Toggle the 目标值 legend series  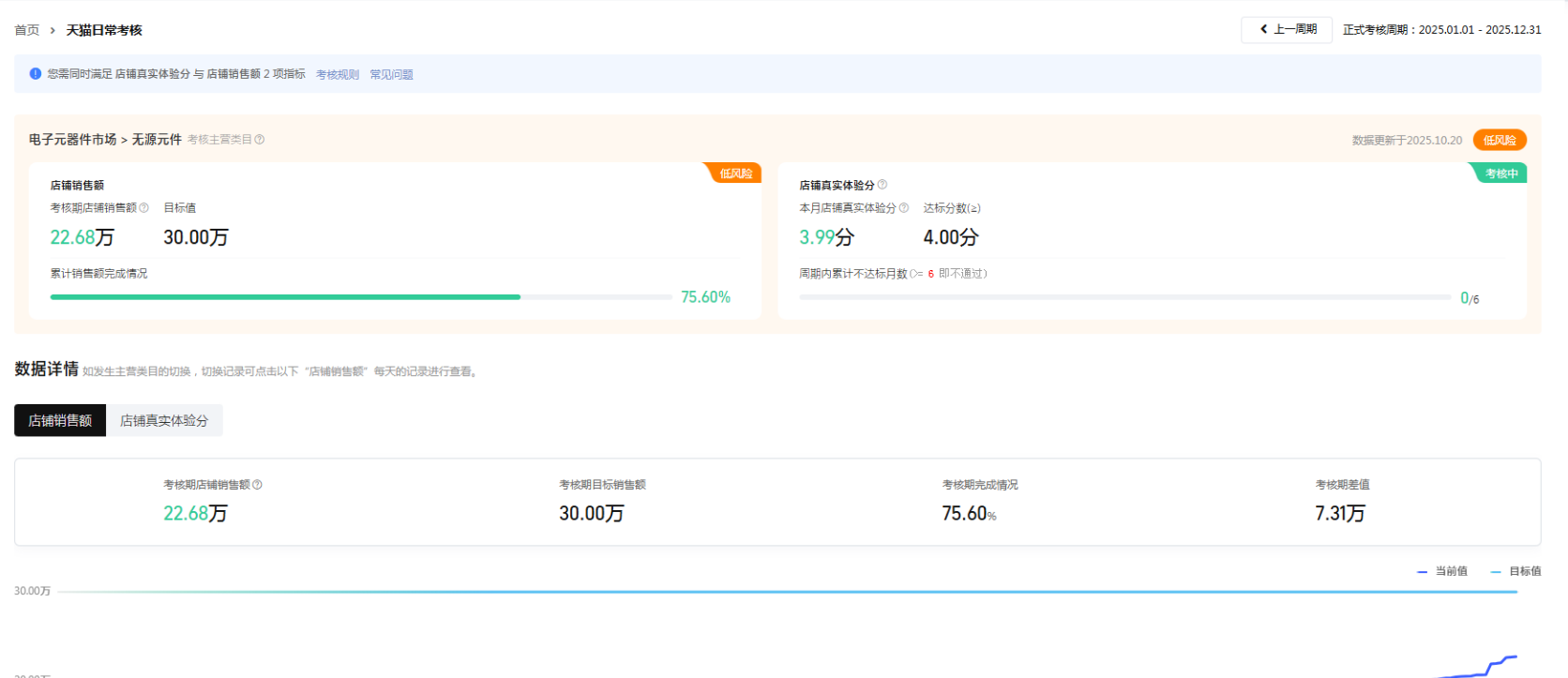pyautogui.click(x=1515, y=571)
